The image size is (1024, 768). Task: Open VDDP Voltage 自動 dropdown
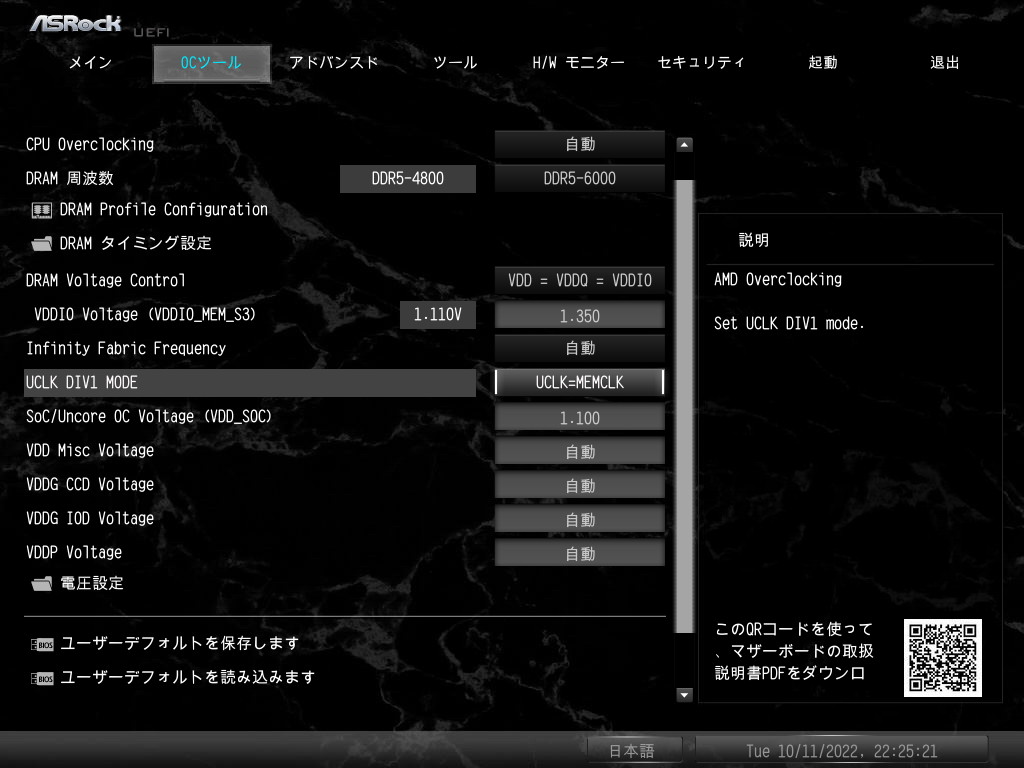coord(580,553)
